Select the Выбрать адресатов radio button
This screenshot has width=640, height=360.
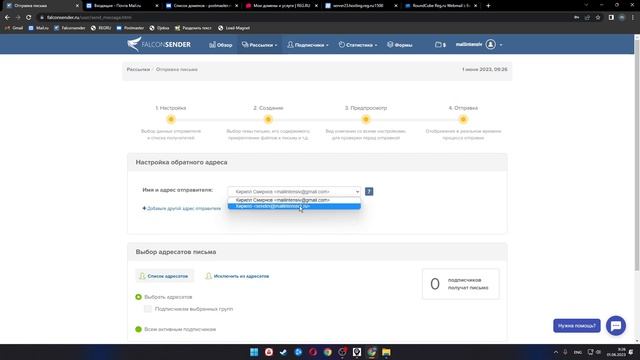138,297
